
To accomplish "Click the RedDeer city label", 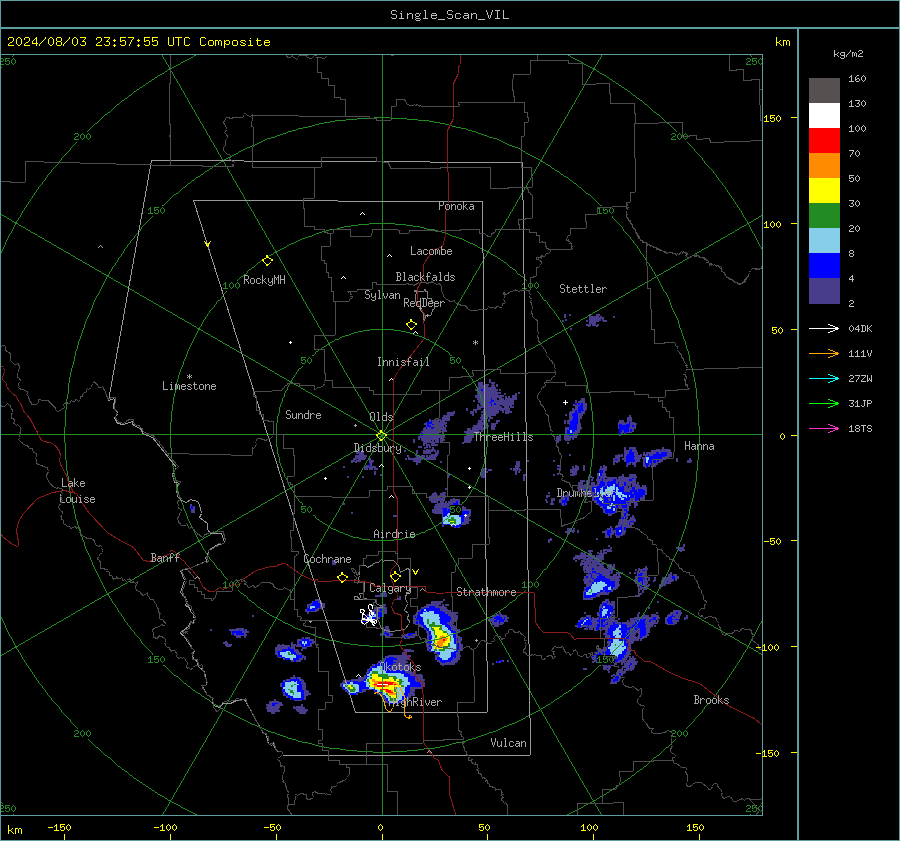I will pos(424,303).
